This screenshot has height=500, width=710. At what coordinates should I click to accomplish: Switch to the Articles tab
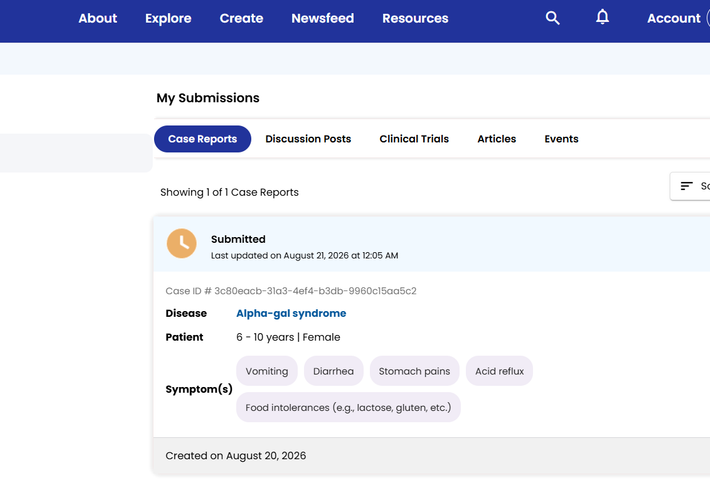497,139
